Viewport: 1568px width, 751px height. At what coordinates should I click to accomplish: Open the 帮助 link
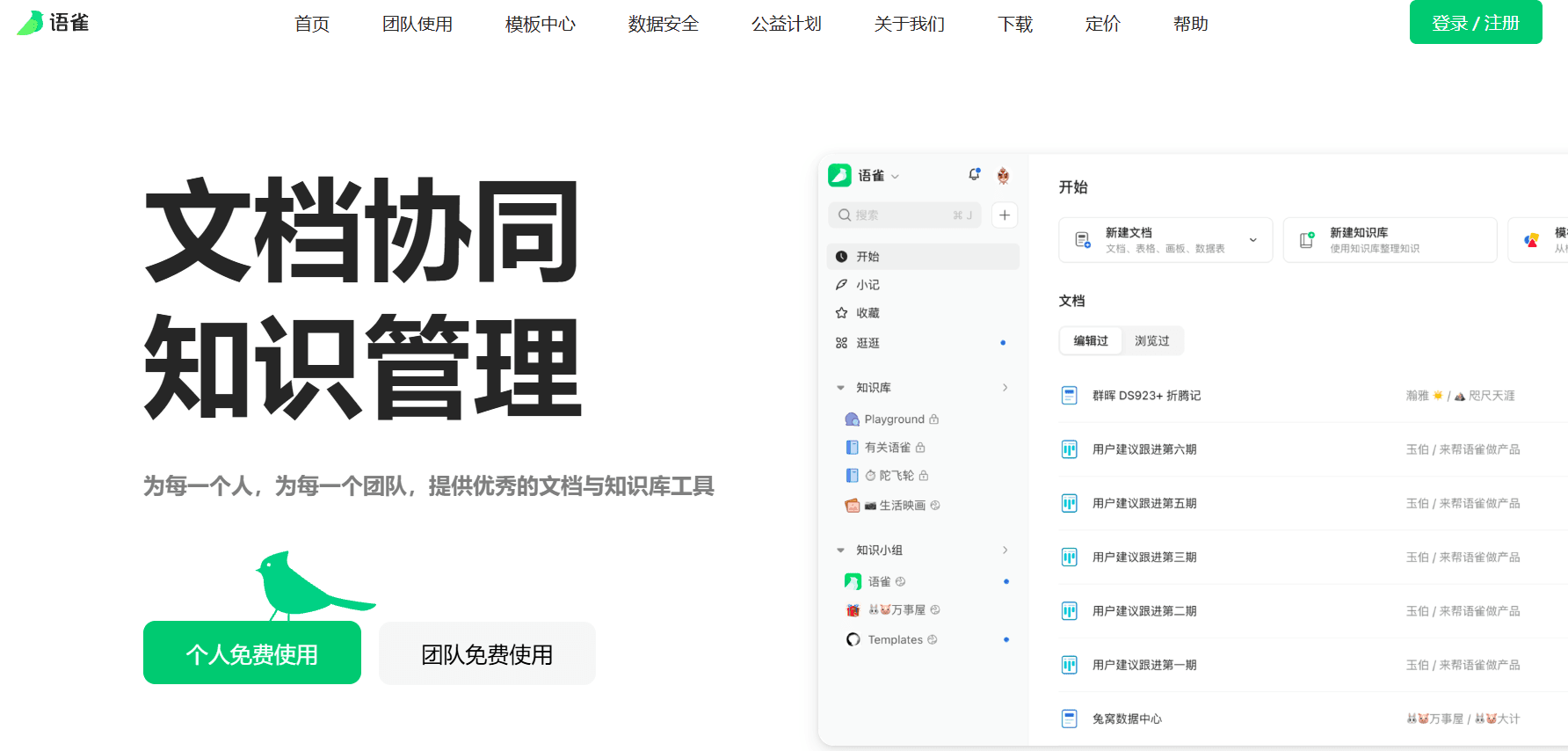(1191, 24)
